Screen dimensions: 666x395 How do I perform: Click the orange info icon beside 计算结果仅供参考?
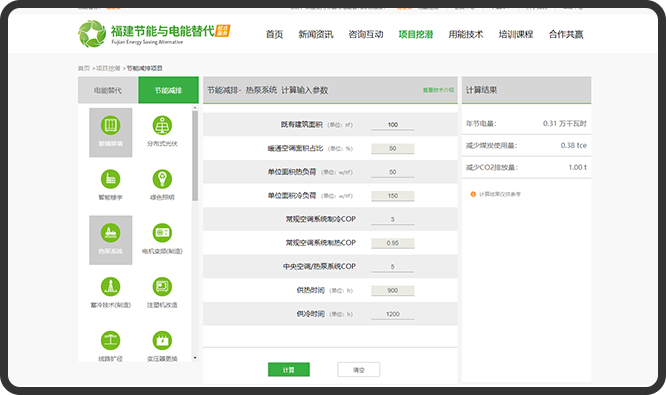click(473, 194)
